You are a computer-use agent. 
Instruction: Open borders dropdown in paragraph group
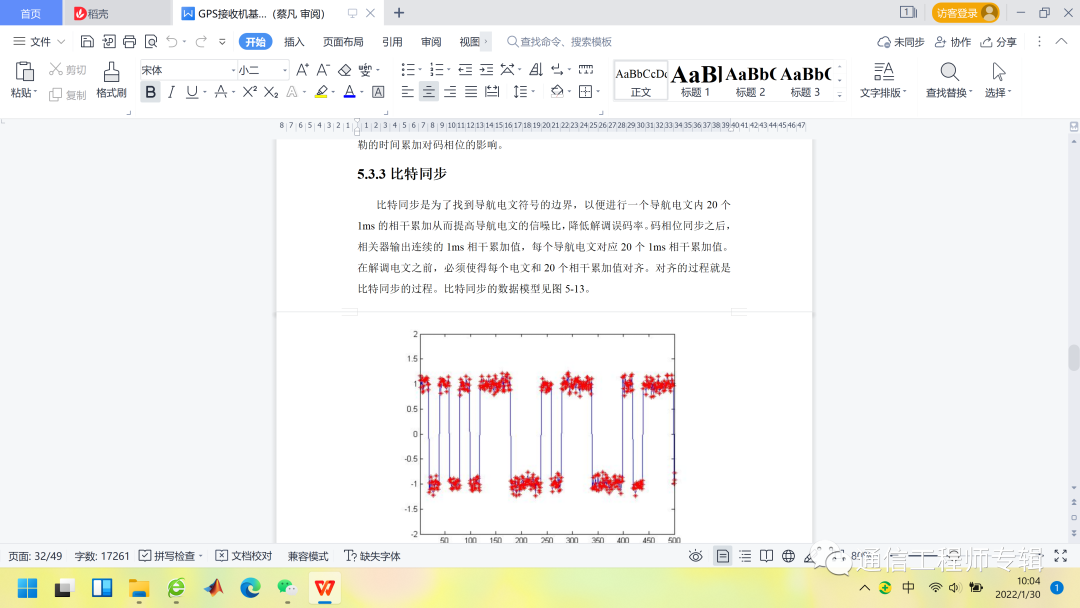(598, 92)
